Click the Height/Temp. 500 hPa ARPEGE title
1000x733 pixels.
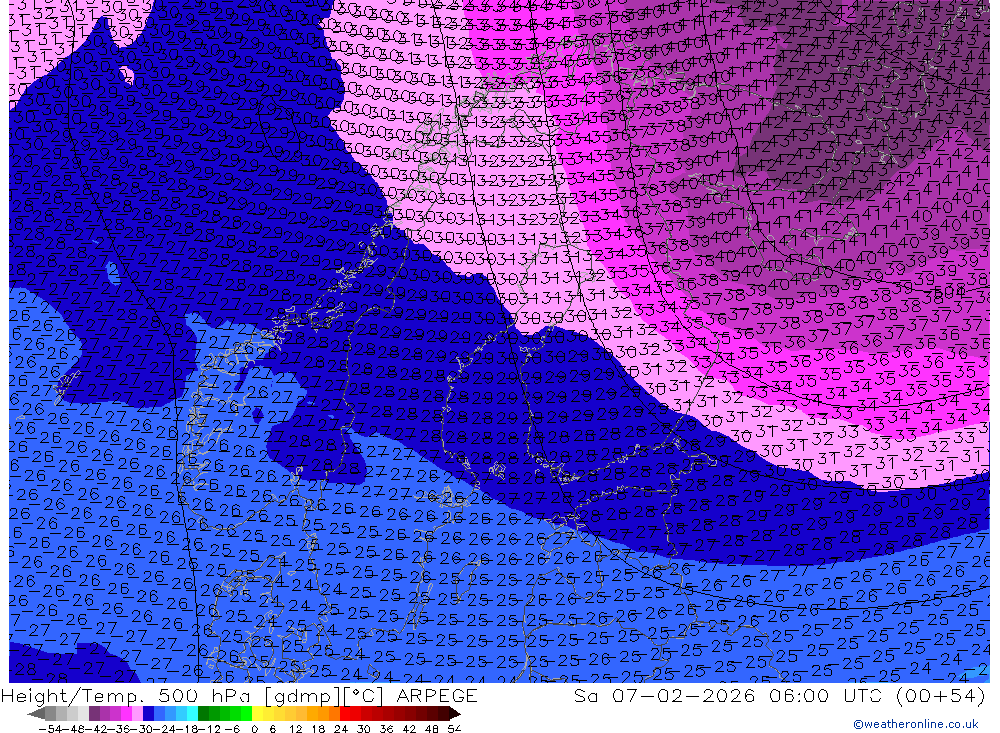pos(239,695)
